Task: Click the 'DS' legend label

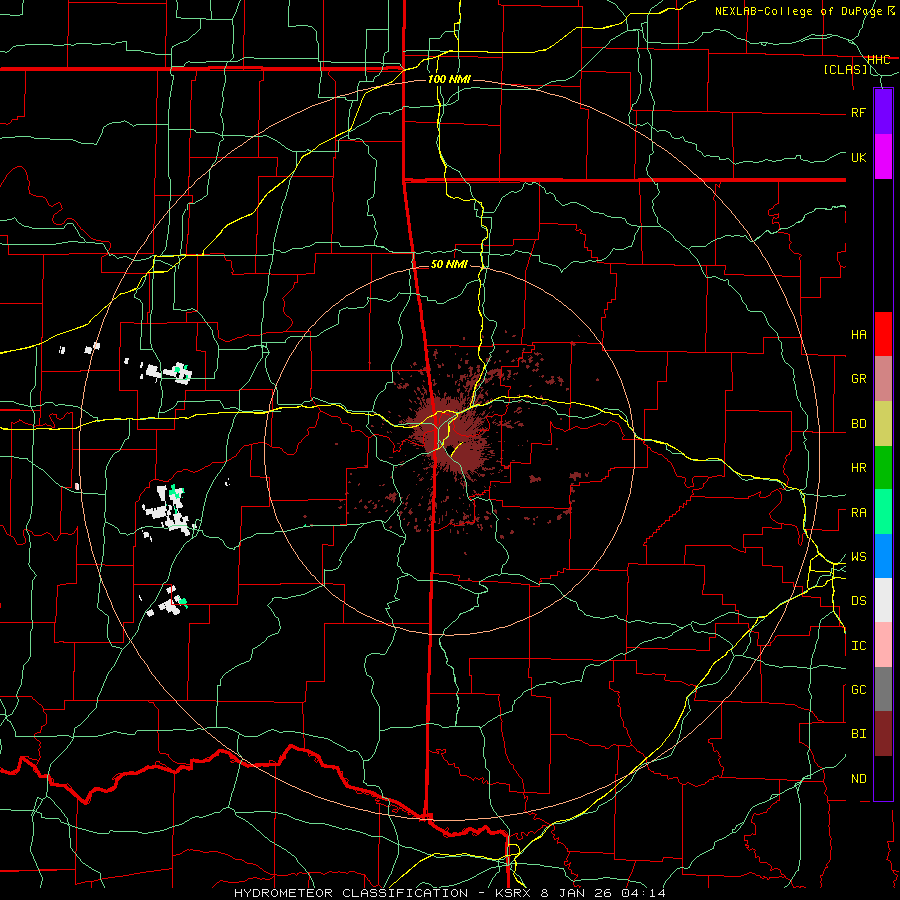Action: pyautogui.click(x=858, y=601)
